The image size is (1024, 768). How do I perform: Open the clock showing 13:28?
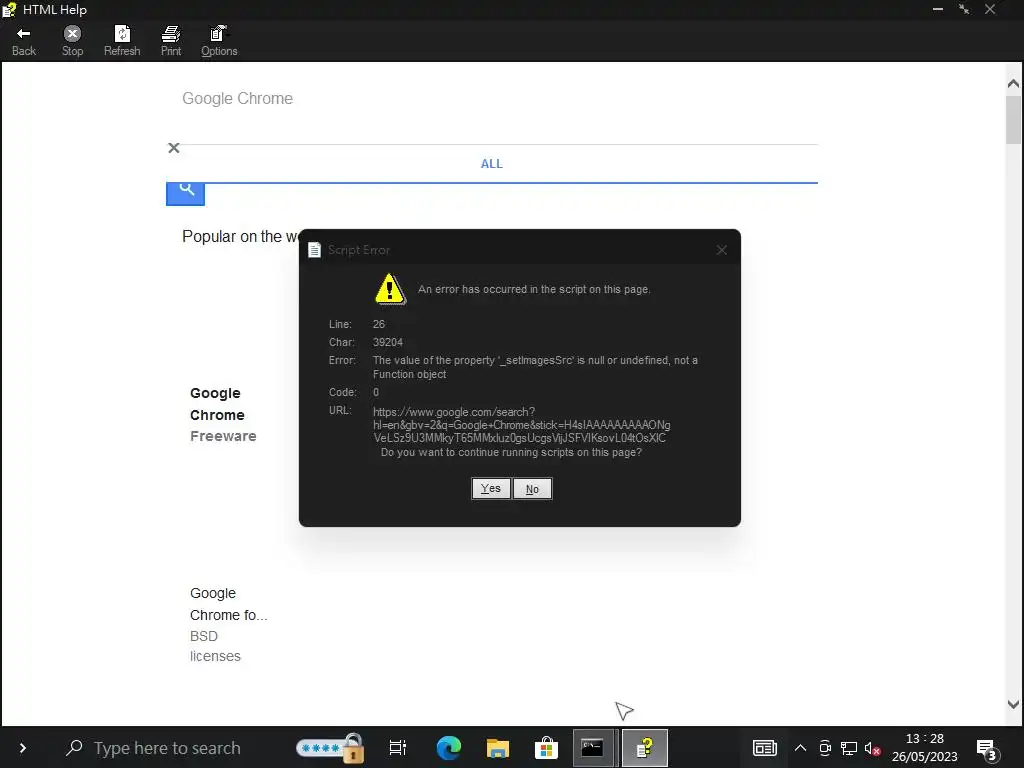(925, 748)
